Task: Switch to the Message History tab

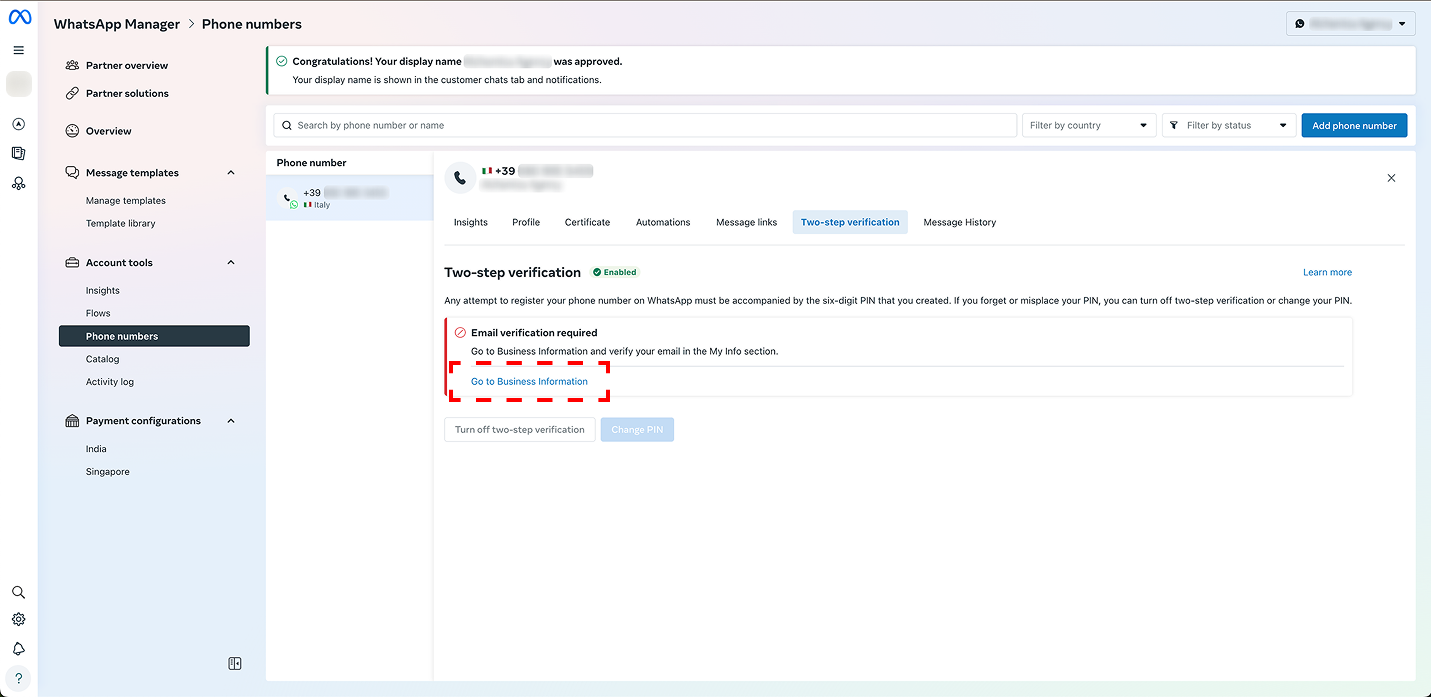Action: pyautogui.click(x=960, y=222)
